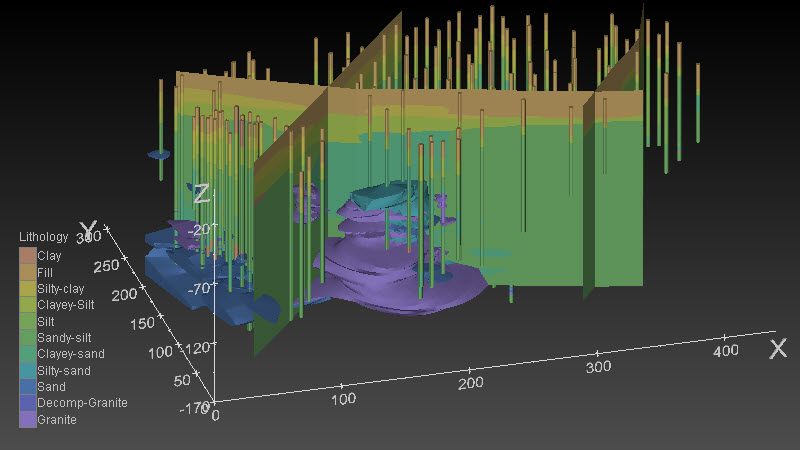The height and width of the screenshot is (450, 800).
Task: Click the Z axis label
Action: (x=201, y=194)
